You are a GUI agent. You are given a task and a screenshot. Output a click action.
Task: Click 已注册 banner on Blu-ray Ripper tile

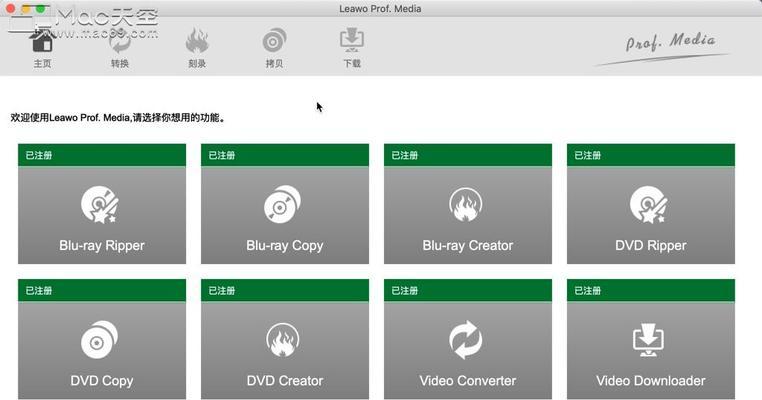tap(102, 155)
